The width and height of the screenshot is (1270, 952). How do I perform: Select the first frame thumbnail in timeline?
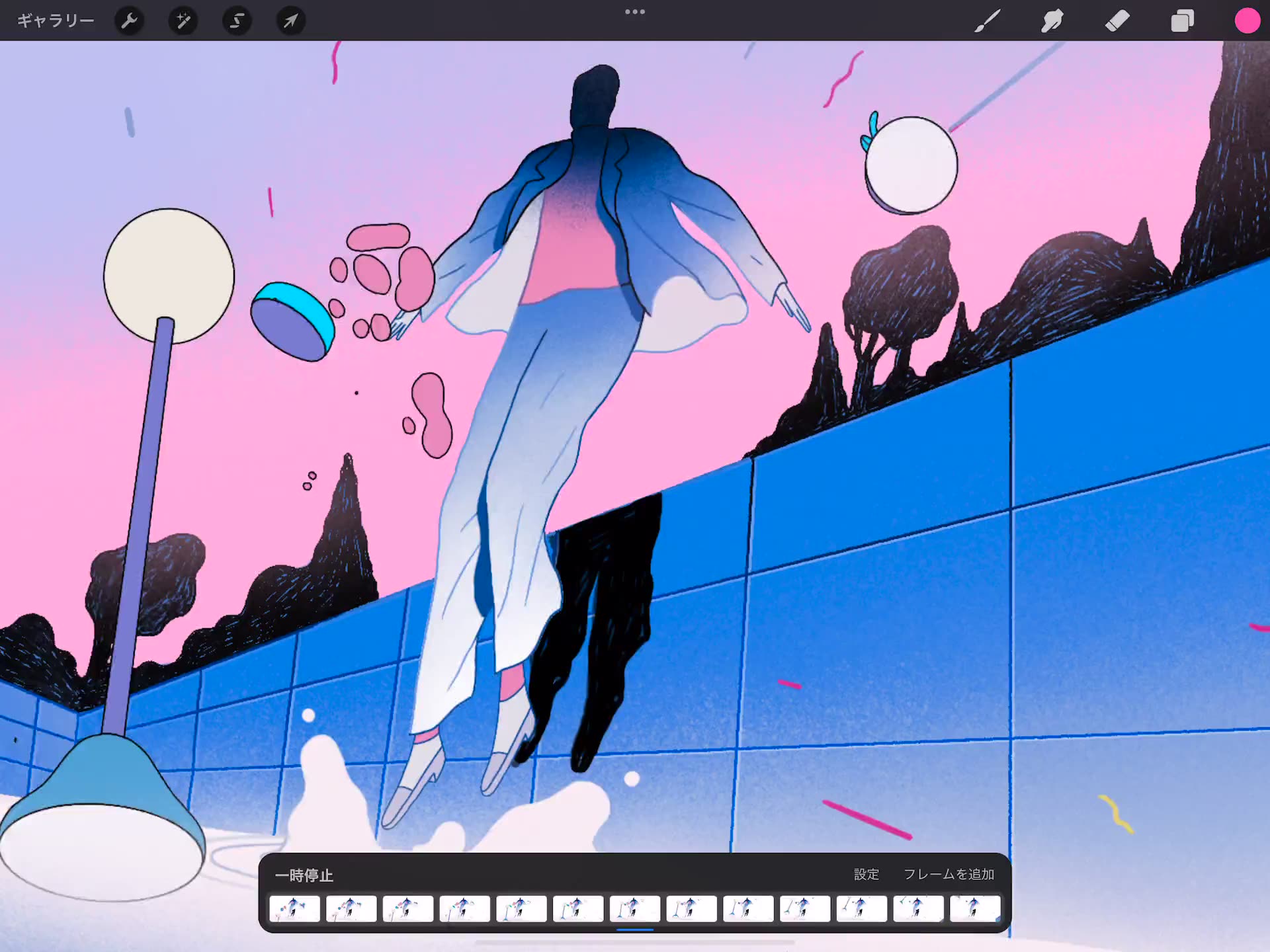coord(294,909)
